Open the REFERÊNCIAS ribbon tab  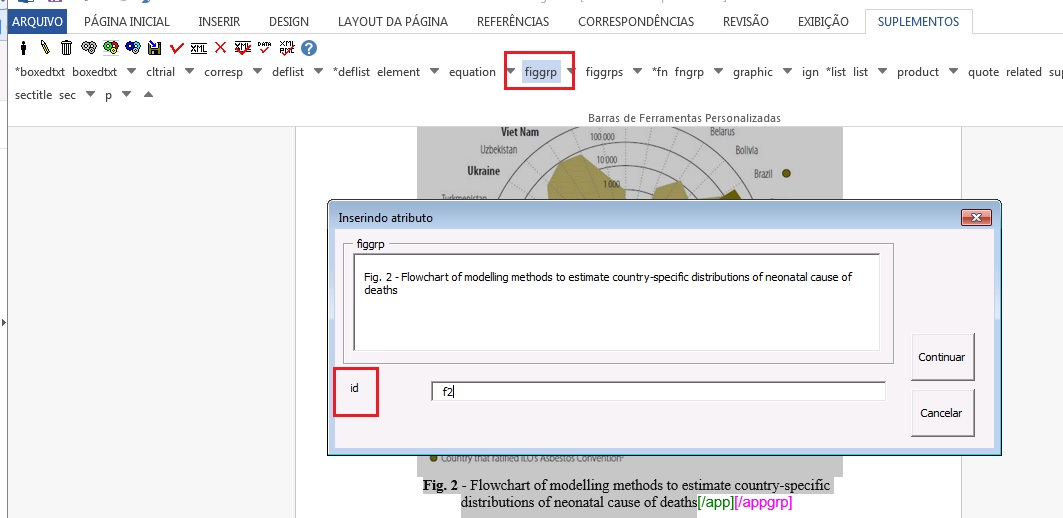point(512,21)
